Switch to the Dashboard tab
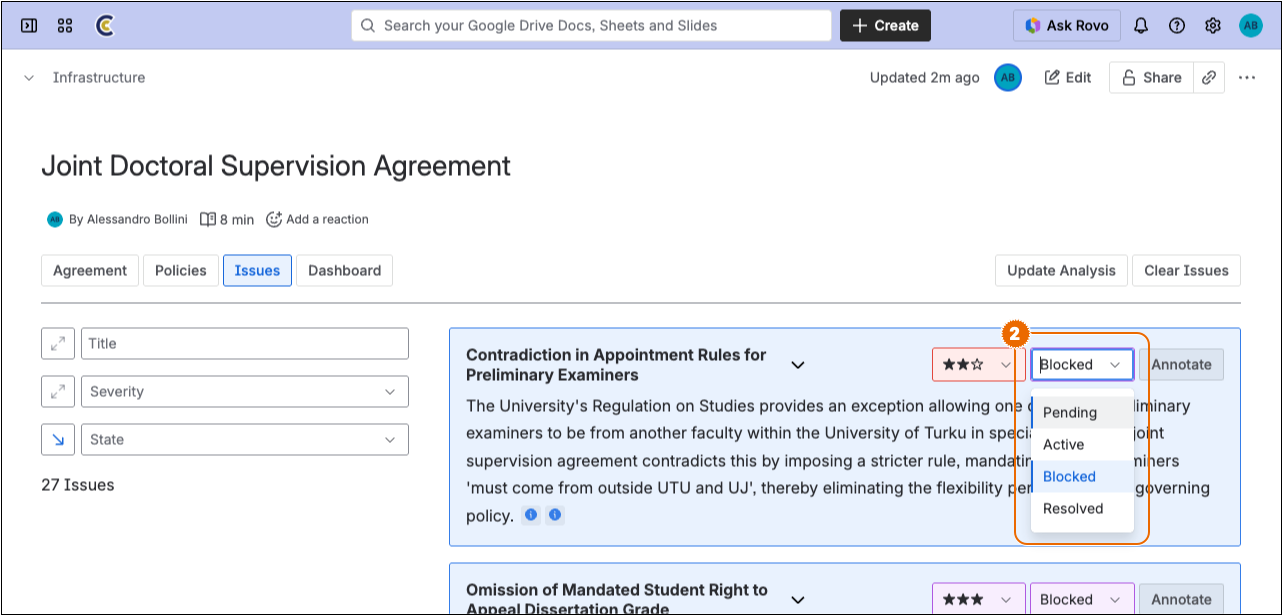 tap(344, 270)
